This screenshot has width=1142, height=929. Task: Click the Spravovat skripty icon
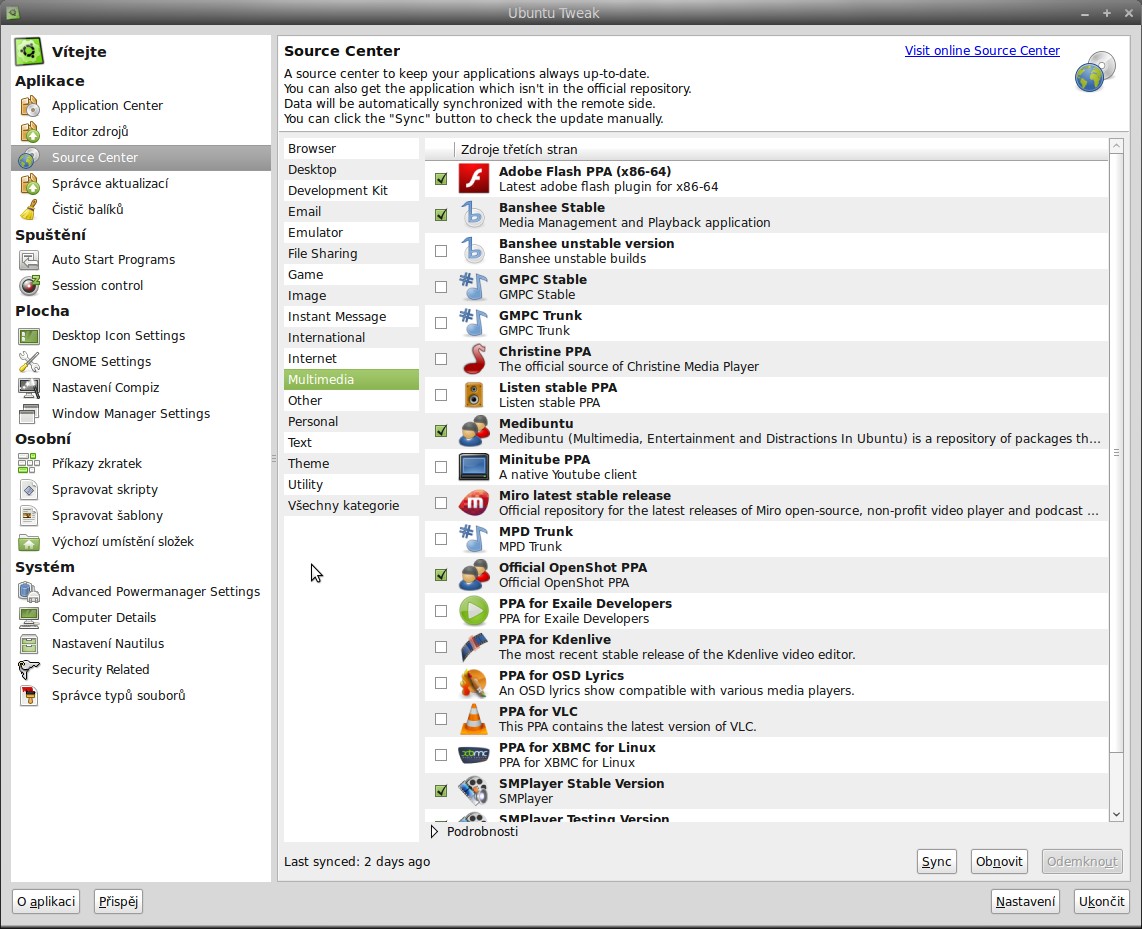click(30, 490)
